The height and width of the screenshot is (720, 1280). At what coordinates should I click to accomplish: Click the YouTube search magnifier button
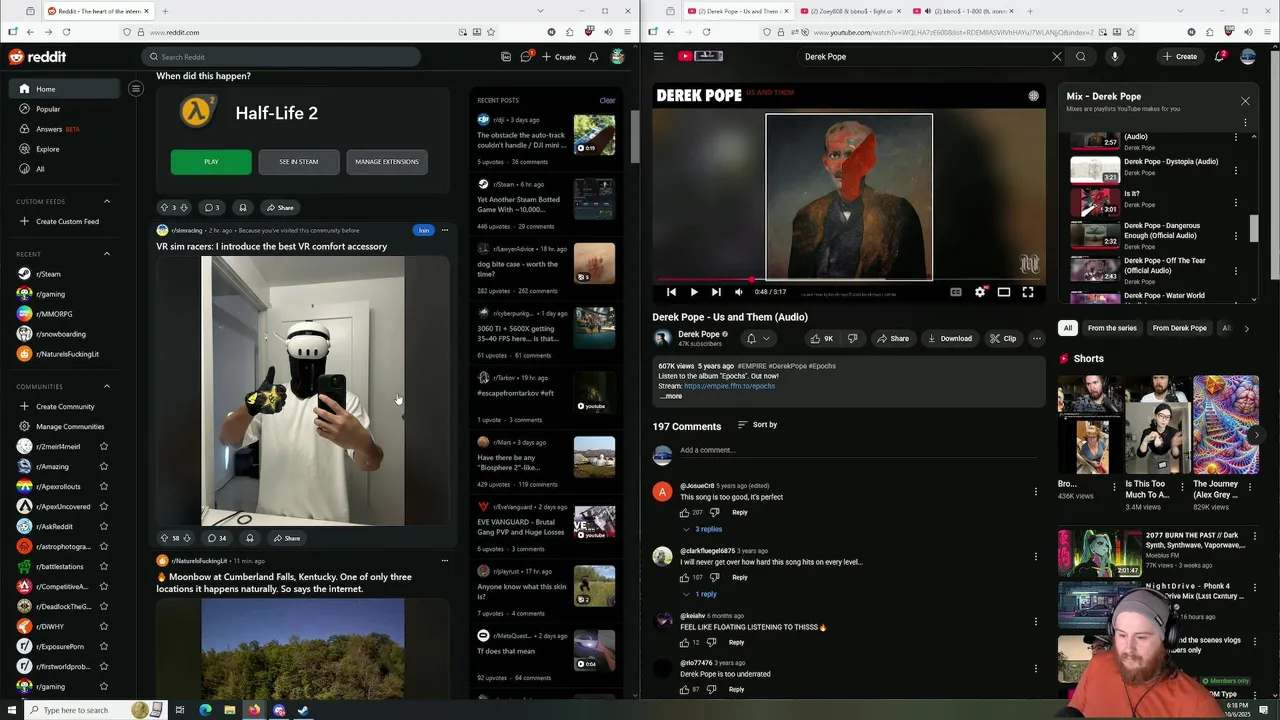(1081, 56)
